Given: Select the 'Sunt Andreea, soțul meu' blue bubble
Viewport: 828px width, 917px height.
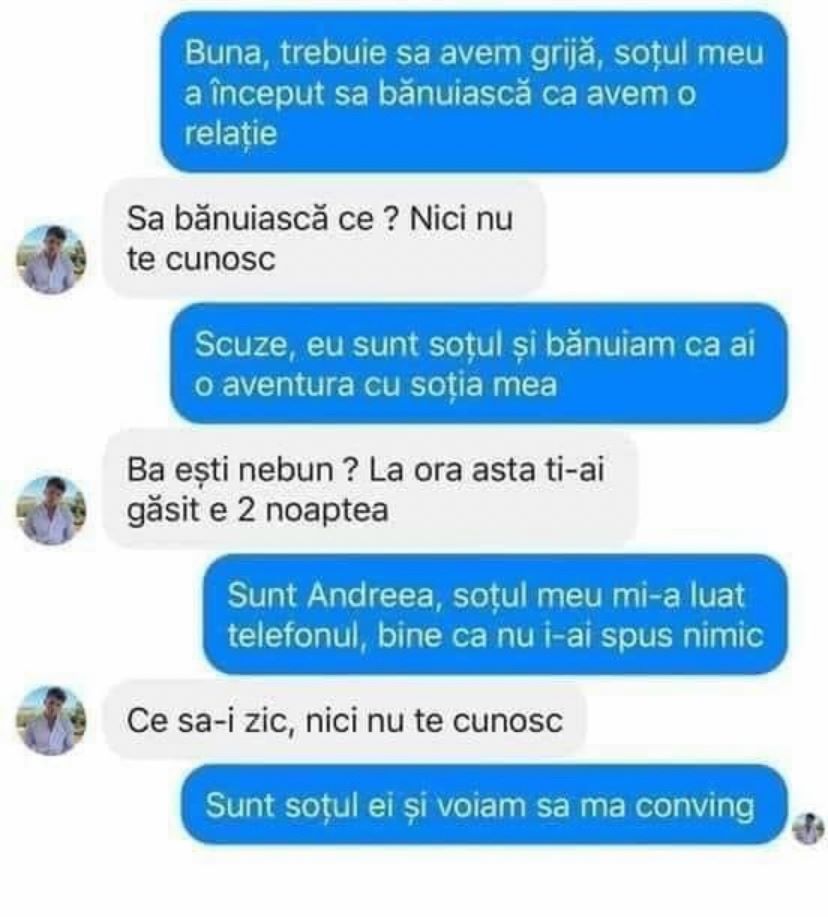Looking at the screenshot, I should coord(495,614).
